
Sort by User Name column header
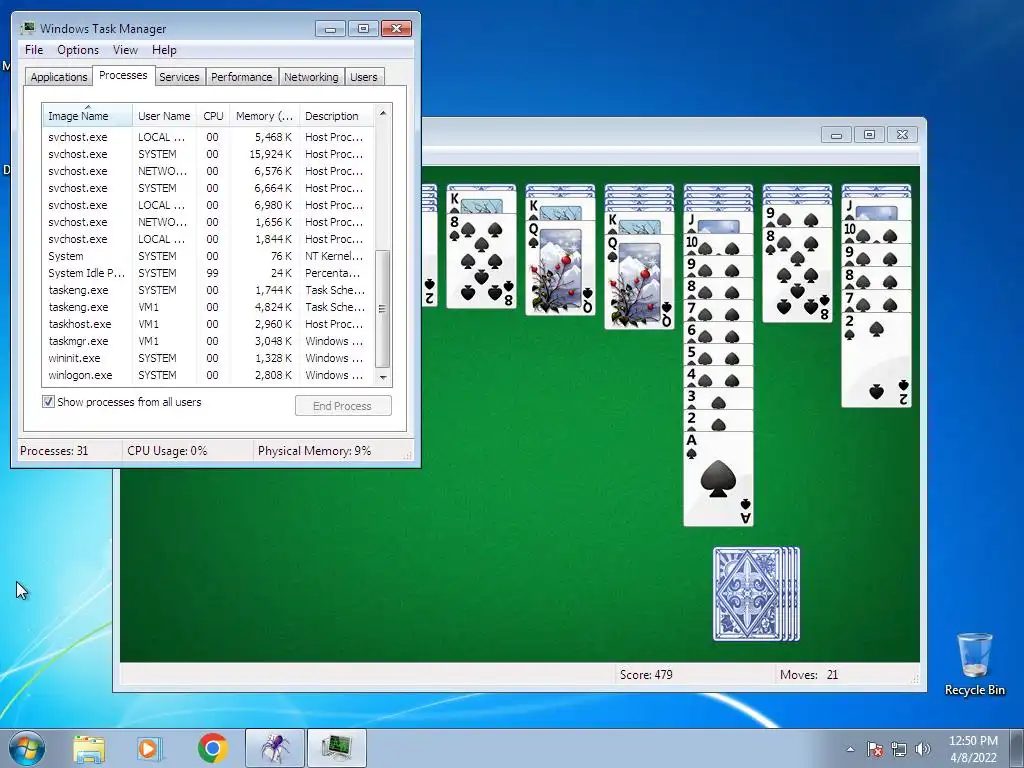(x=164, y=116)
